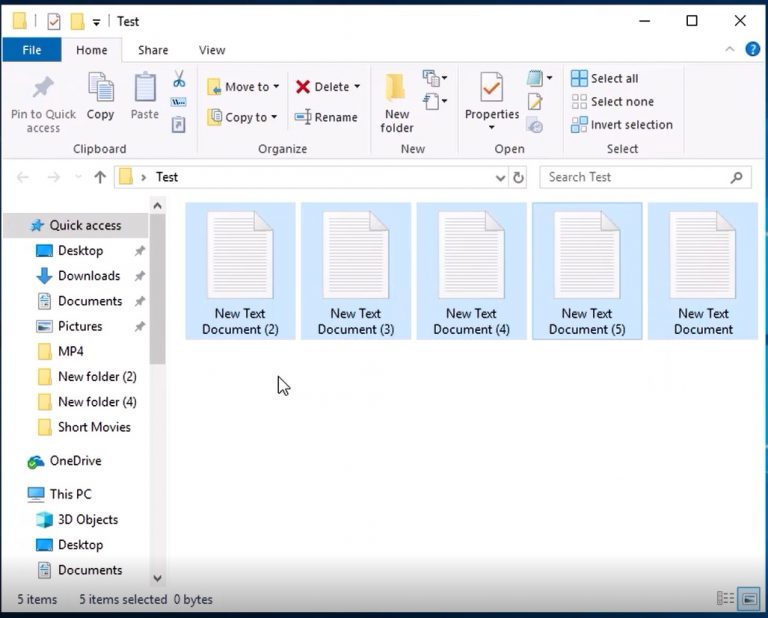768x618 pixels.
Task: Open the File menu tab
Action: (32, 50)
